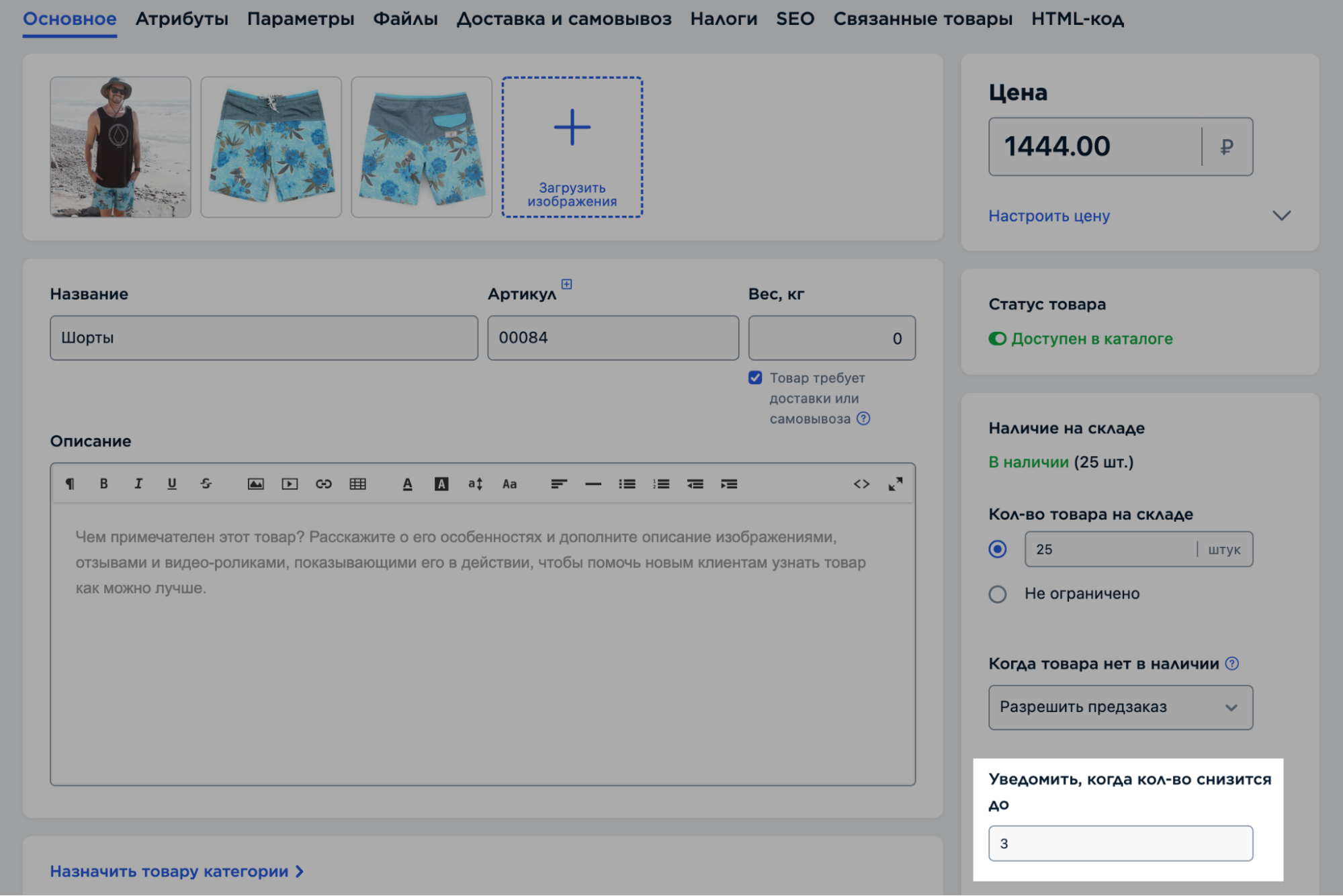
Task: Insert a video into the description
Action: pyautogui.click(x=290, y=484)
